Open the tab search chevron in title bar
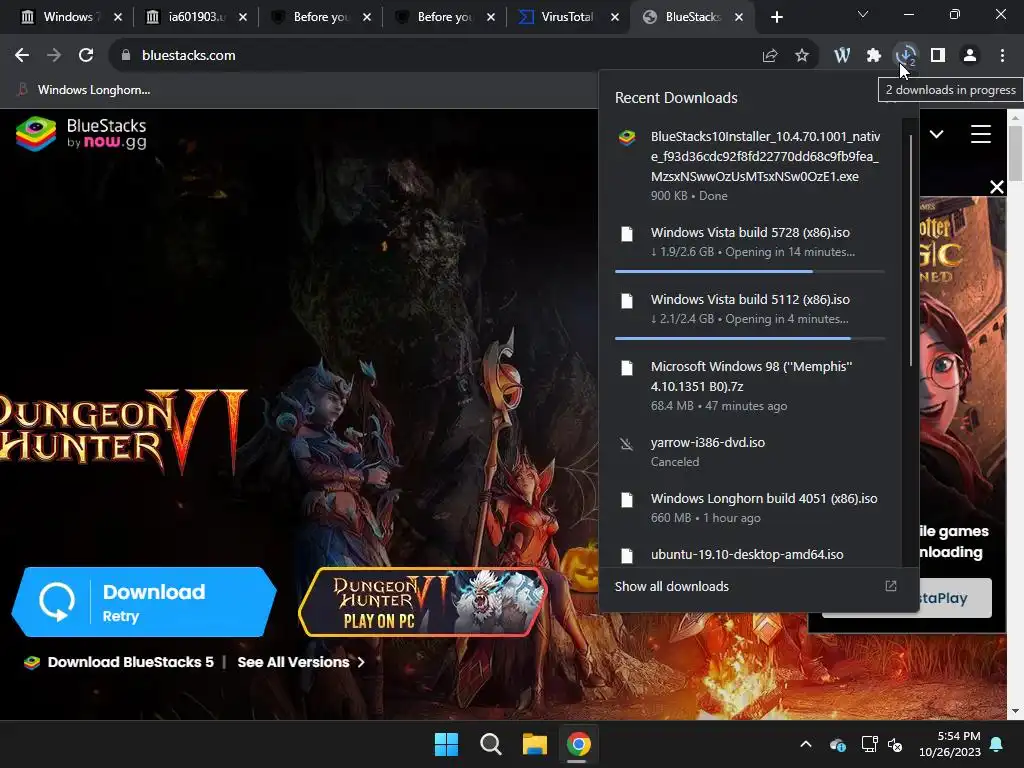Screen dimensions: 1024x768 coord(863,14)
